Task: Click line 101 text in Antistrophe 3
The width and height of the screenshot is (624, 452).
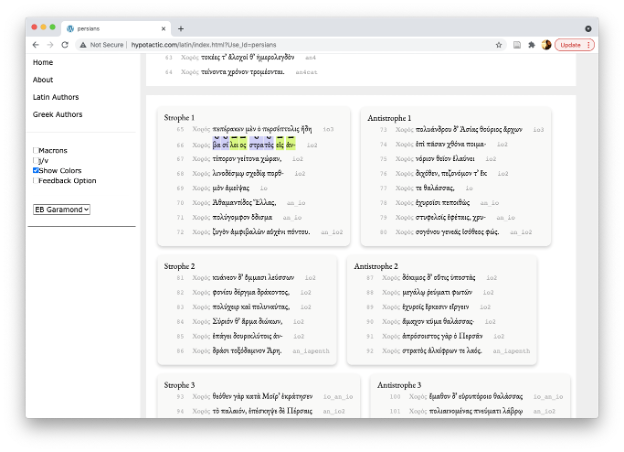Action: click(476, 411)
